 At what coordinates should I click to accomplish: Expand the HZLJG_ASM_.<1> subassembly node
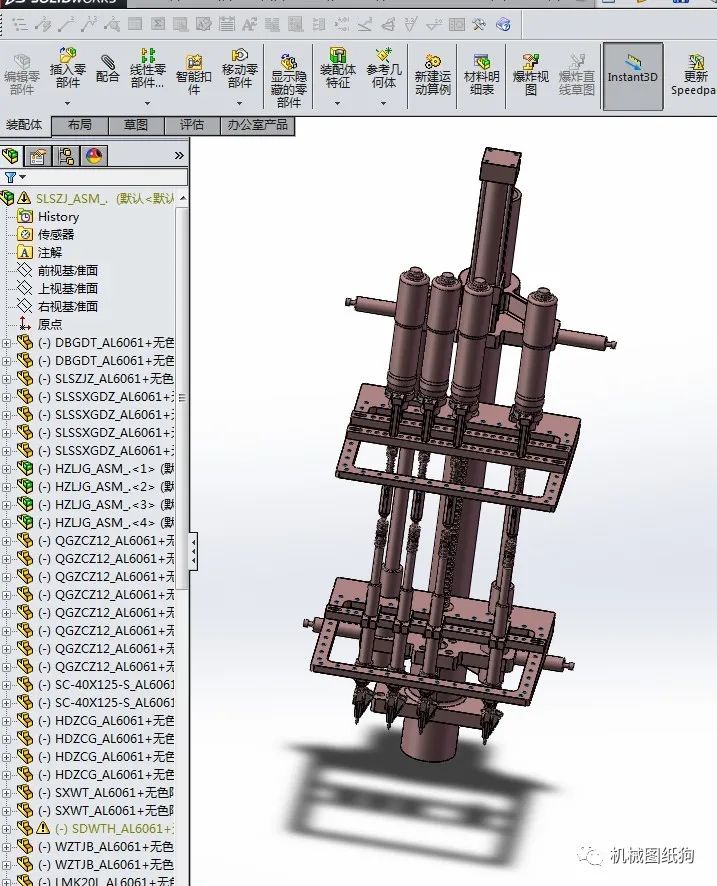6,469
